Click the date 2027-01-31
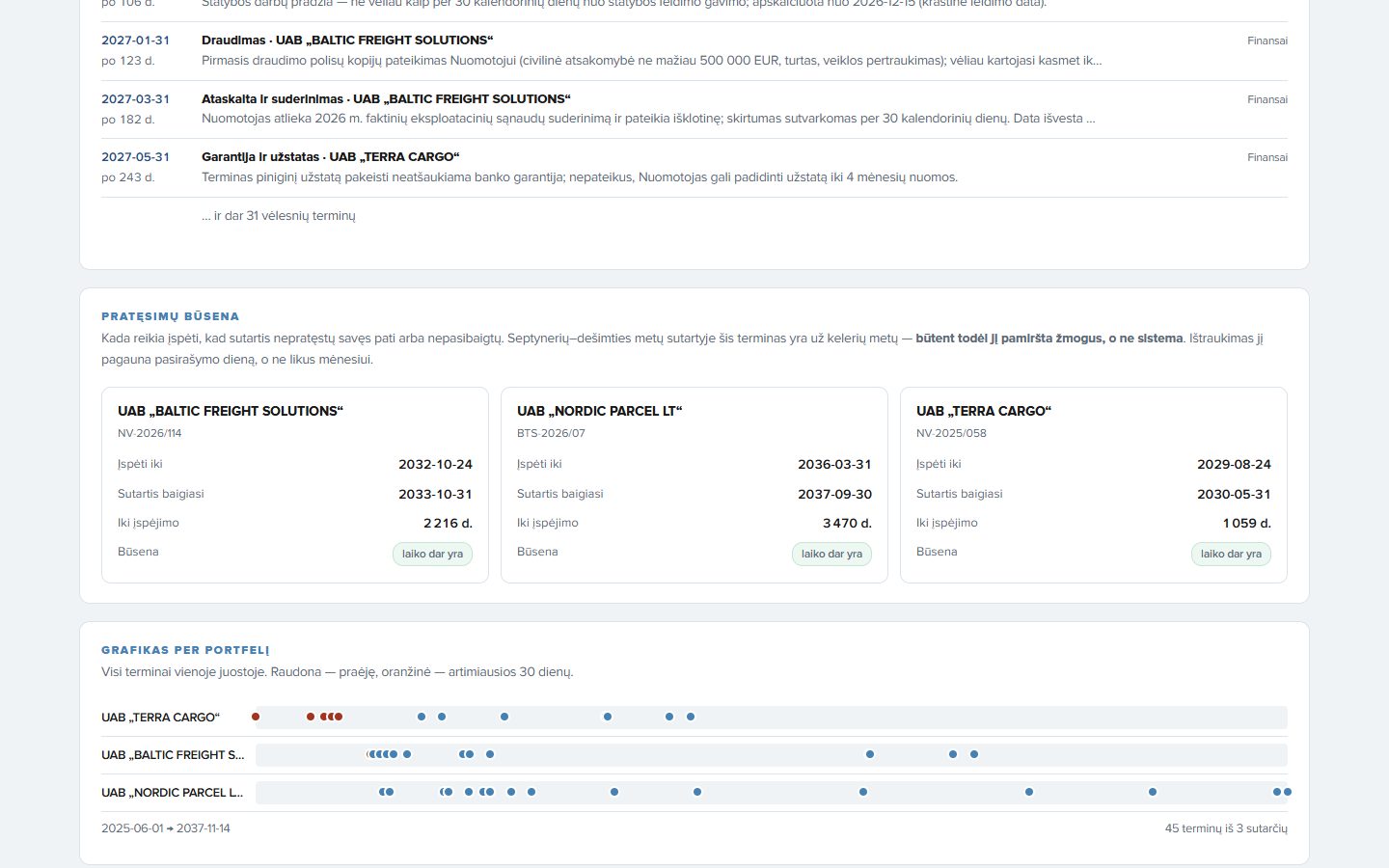The height and width of the screenshot is (868, 1389). (135, 41)
